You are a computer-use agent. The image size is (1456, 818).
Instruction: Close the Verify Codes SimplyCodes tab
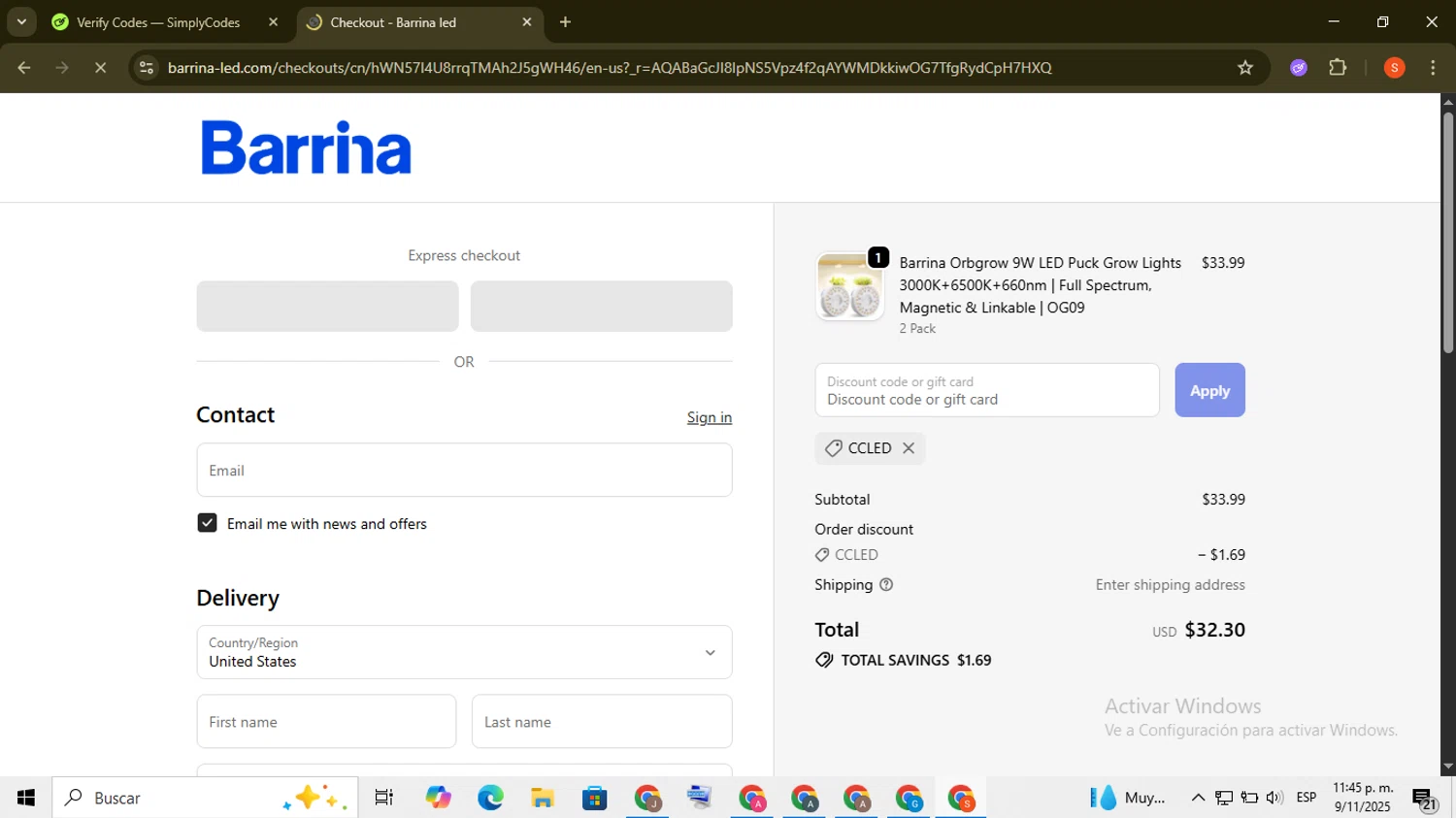point(274,22)
